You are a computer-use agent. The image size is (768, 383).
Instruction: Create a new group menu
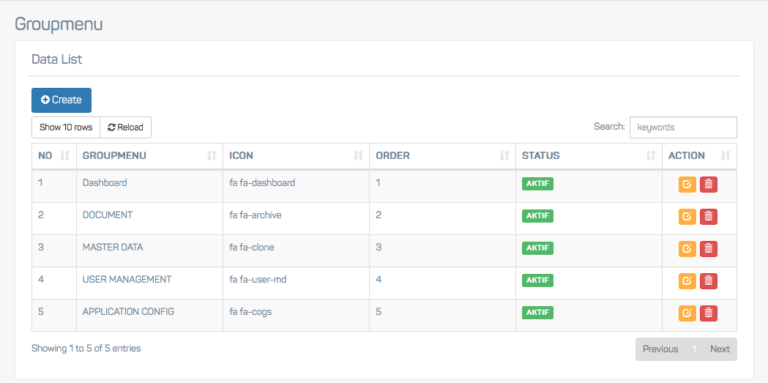point(61,100)
